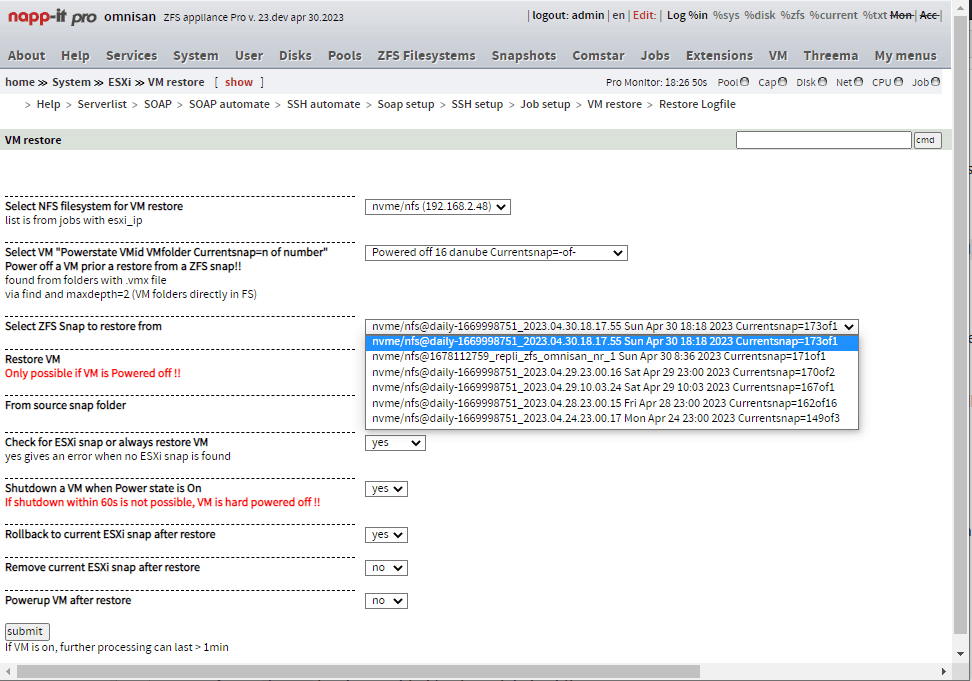Open the SOAP submenu link
The image size is (972, 681).
coord(157,104)
